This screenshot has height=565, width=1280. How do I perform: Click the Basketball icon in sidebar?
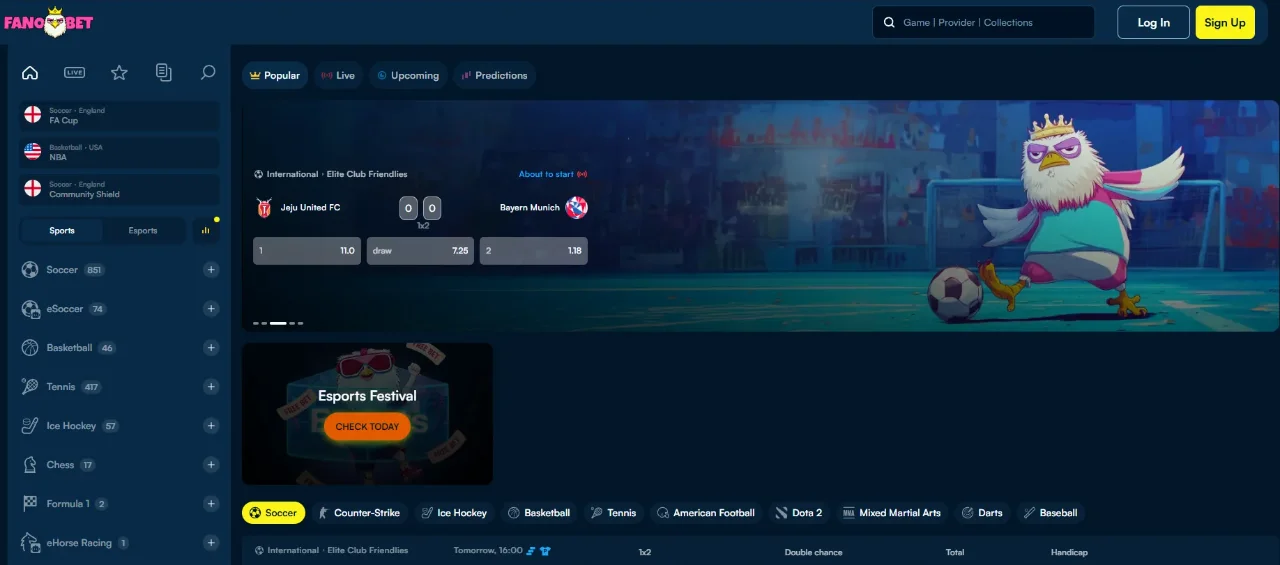pyautogui.click(x=30, y=348)
